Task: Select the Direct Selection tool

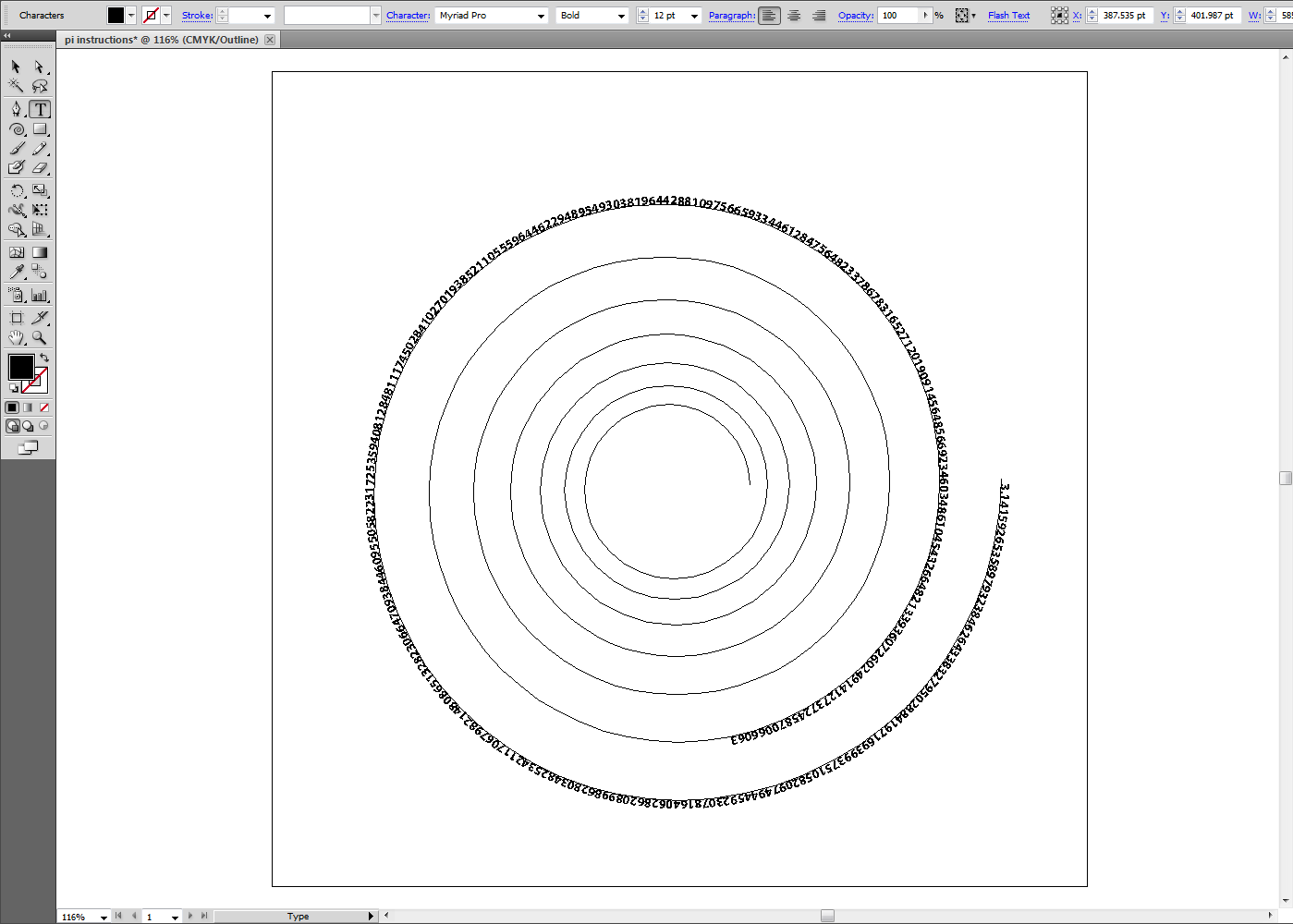Action: pos(39,67)
